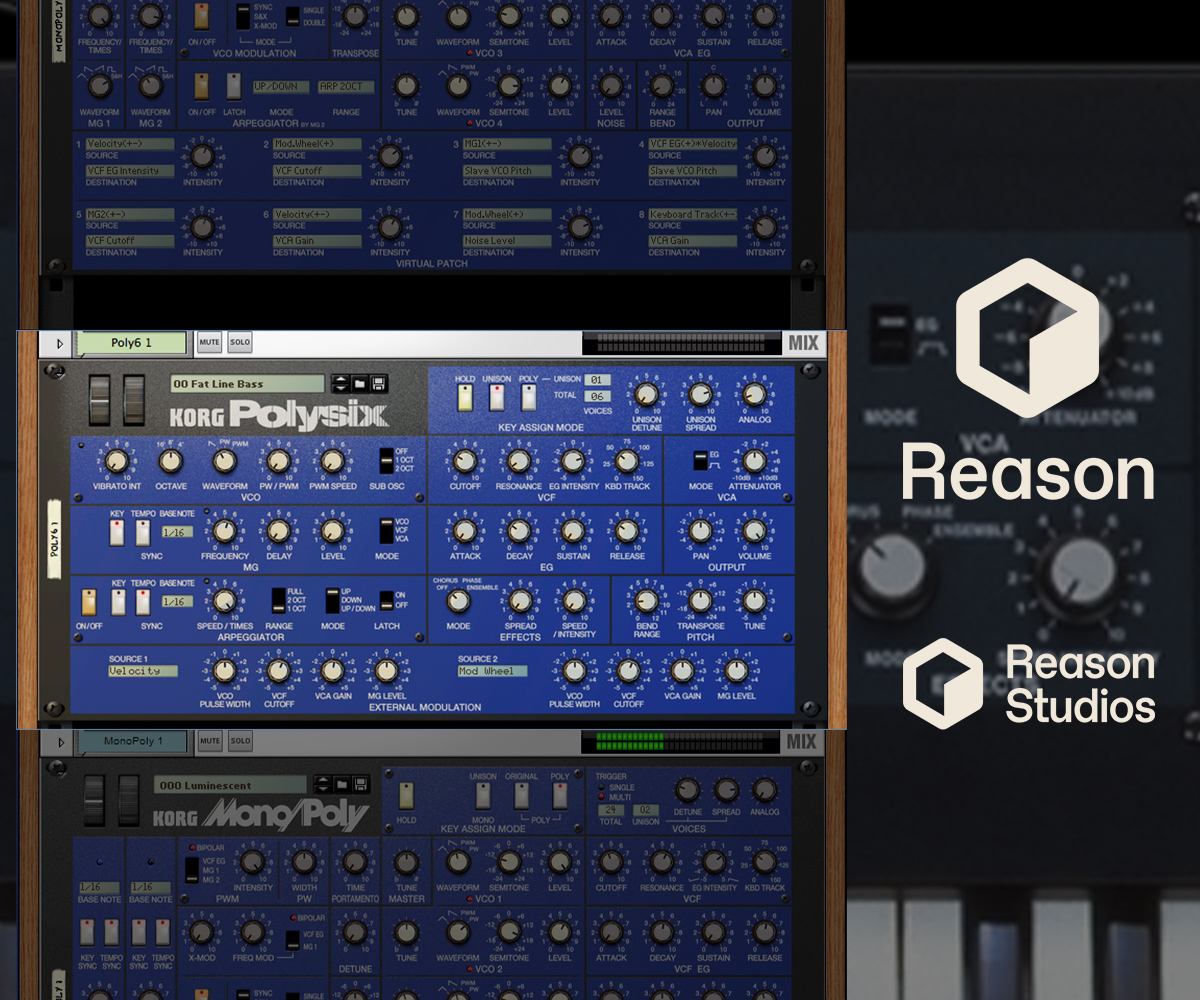Screen dimensions: 1200x1000
Task: Click the MonoPoly 1 device name field
Action: point(132,742)
